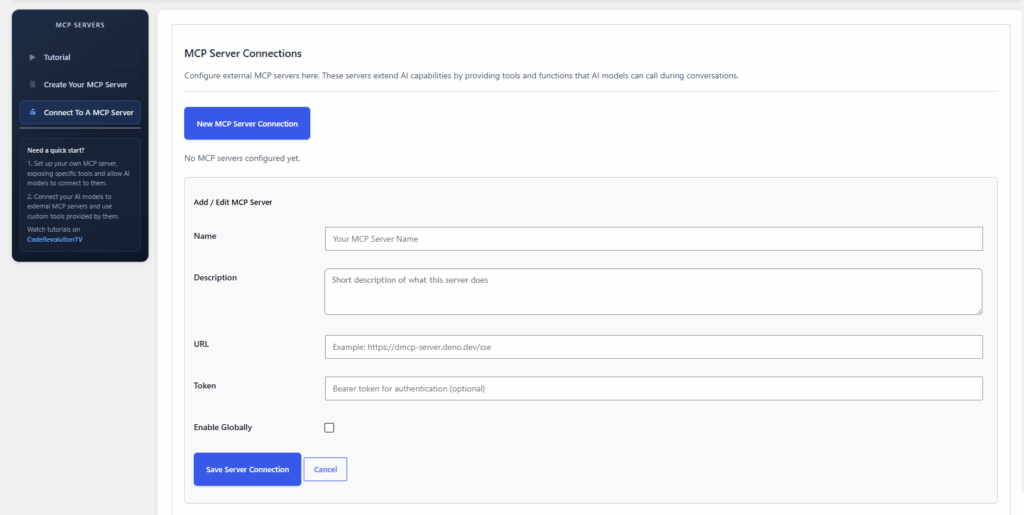This screenshot has width=1024, height=515.
Task: Focus the URL input field
Action: point(654,347)
